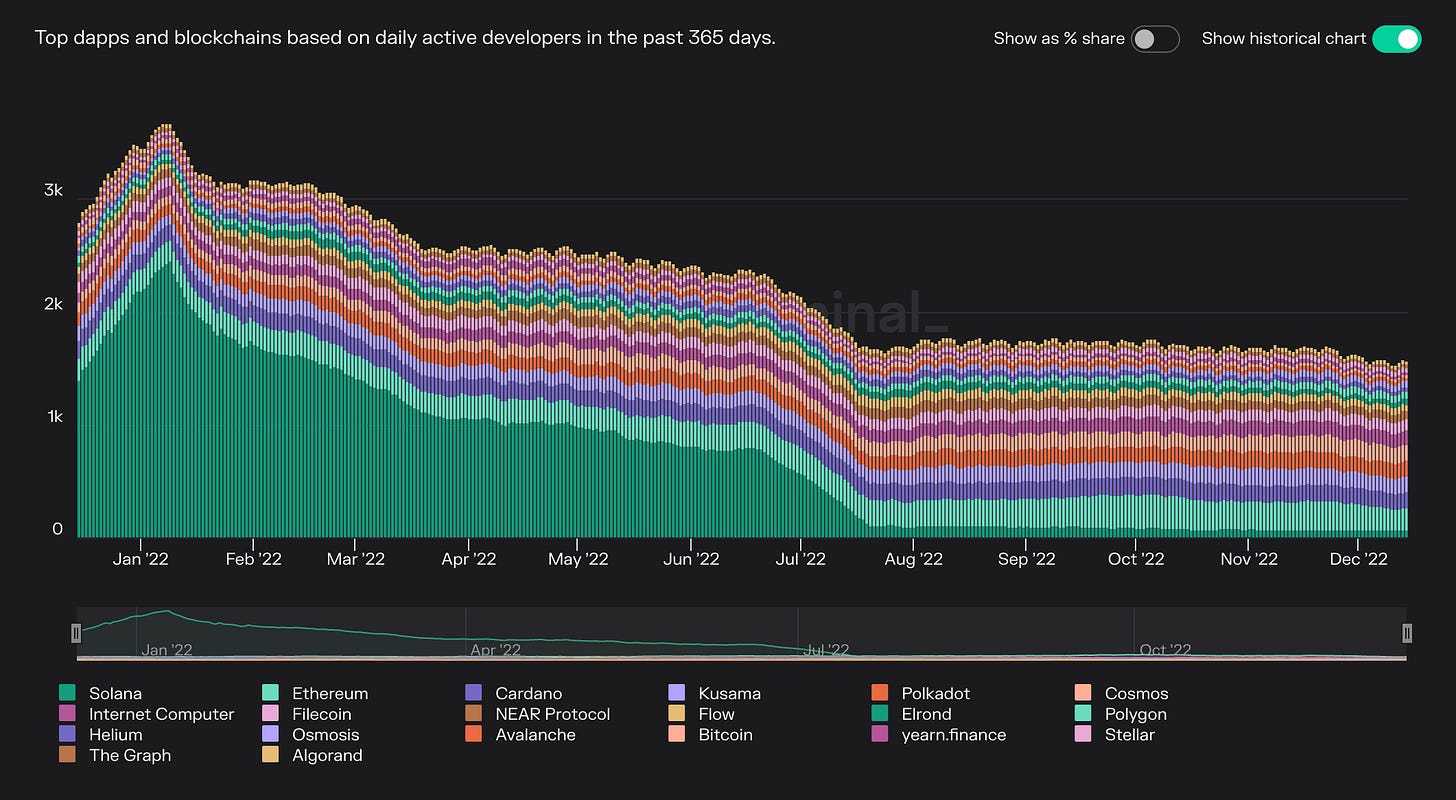Click the Ethereum legend color swatch

pyautogui.click(x=270, y=693)
